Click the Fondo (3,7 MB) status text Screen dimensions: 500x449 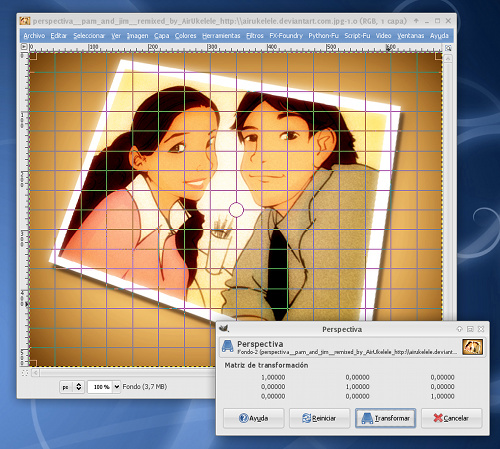tap(145, 387)
